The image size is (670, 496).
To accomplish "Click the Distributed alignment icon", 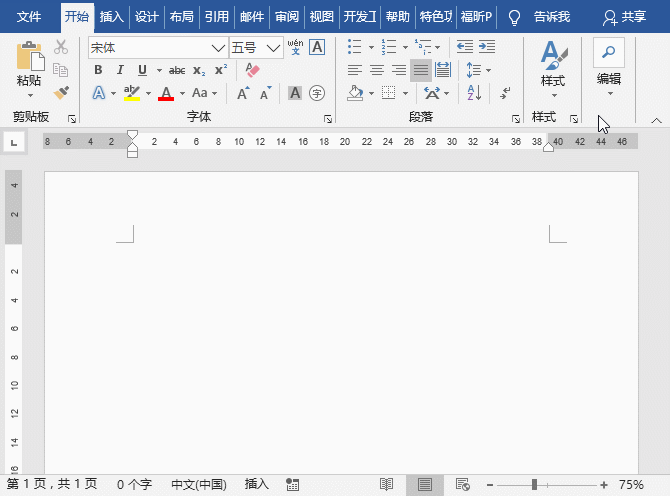I will click(443, 70).
